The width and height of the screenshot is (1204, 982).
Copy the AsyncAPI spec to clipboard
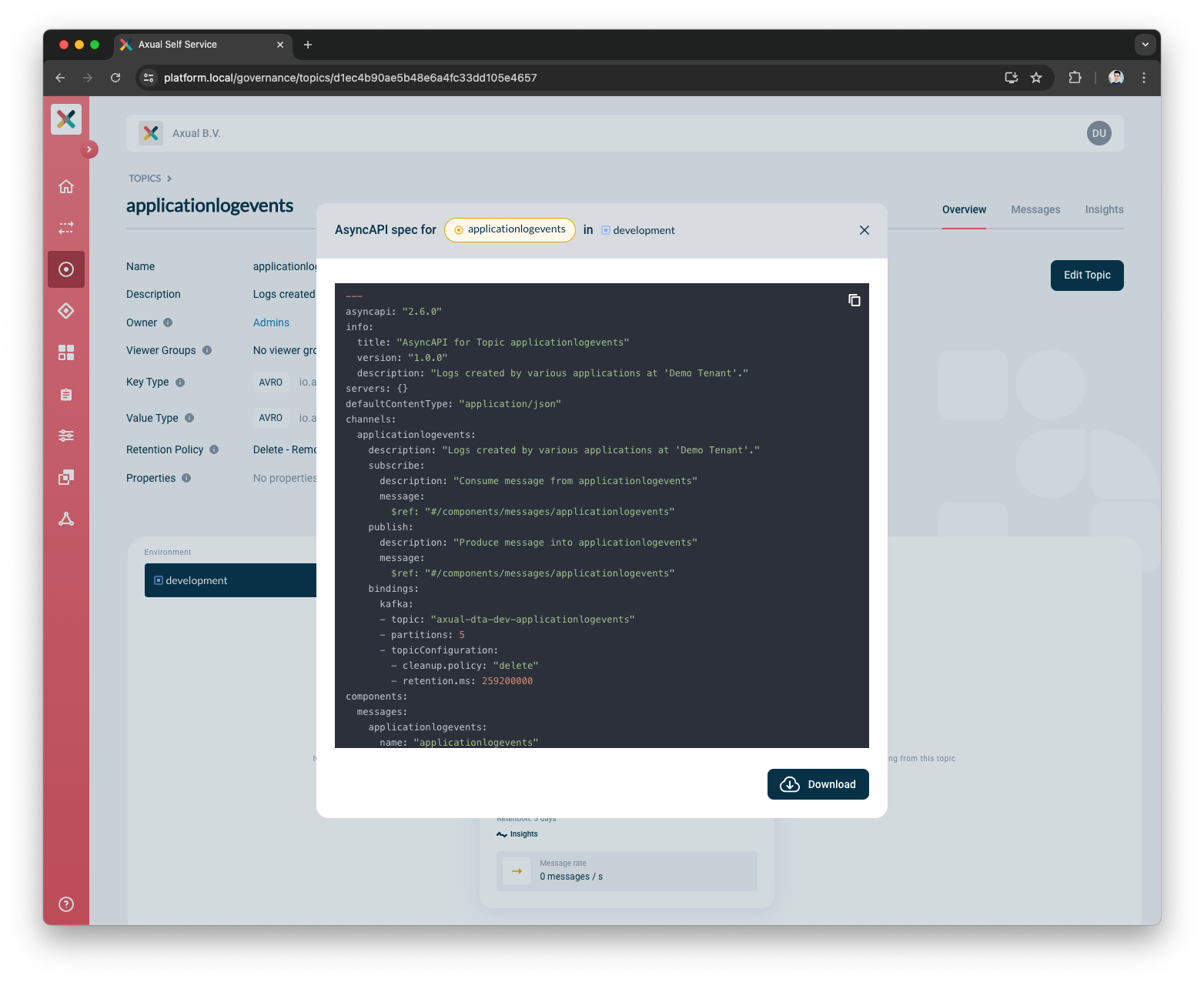pyautogui.click(x=854, y=300)
